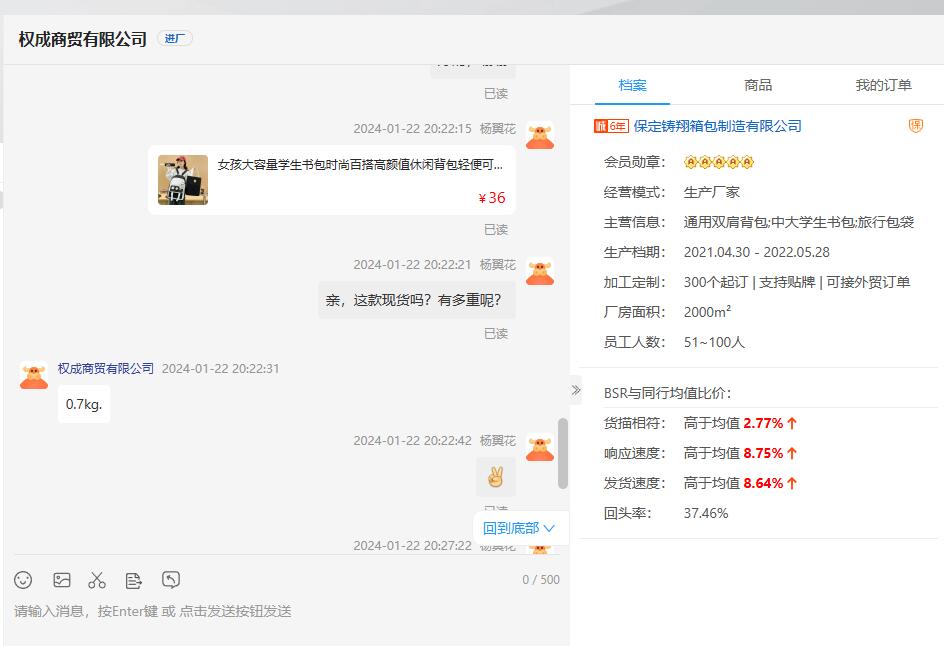Collapse the right info panel with chevron
Screen dimensions: 944x646
576,390
